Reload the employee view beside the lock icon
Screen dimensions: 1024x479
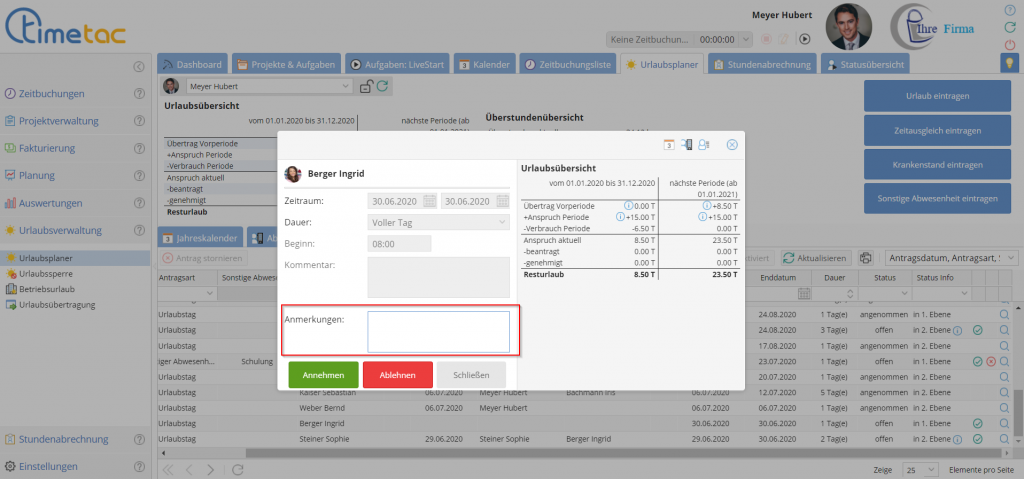pos(382,87)
